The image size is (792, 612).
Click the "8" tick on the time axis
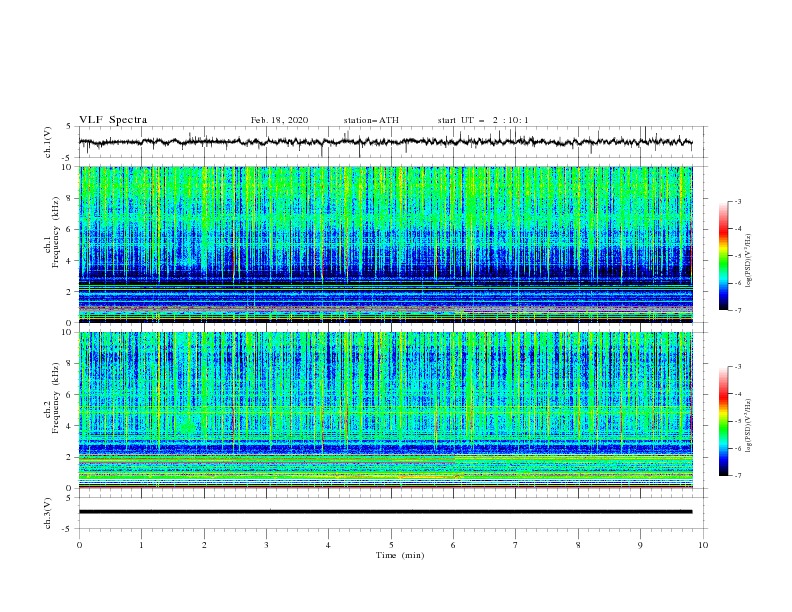pos(578,545)
